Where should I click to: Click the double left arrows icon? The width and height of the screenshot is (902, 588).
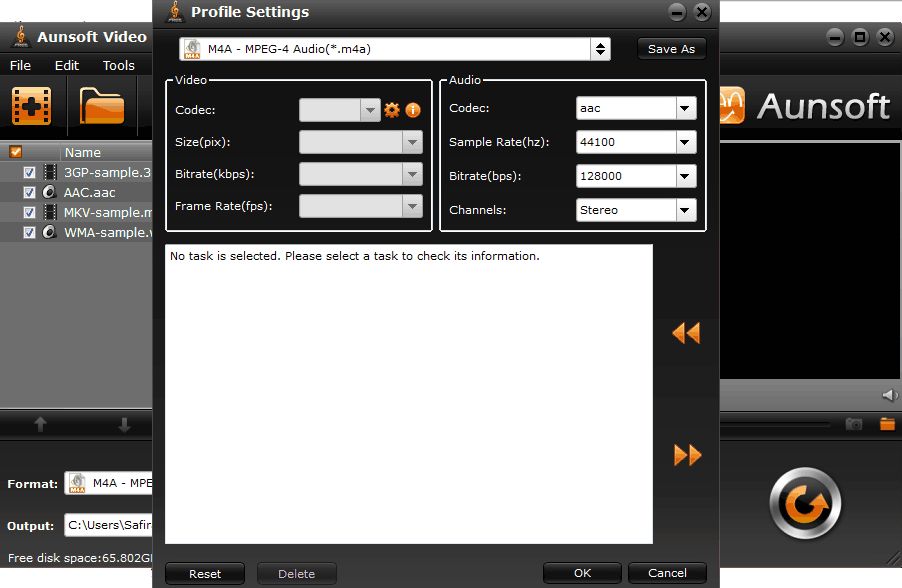686,333
